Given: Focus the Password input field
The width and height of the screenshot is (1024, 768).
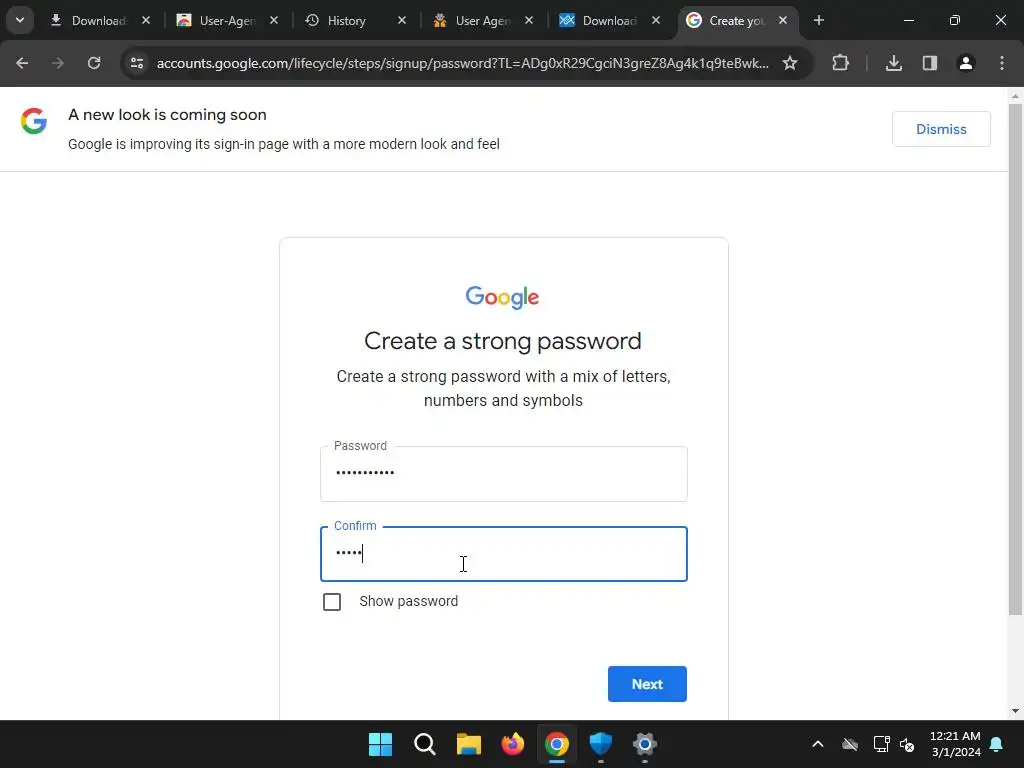Looking at the screenshot, I should coord(504,474).
